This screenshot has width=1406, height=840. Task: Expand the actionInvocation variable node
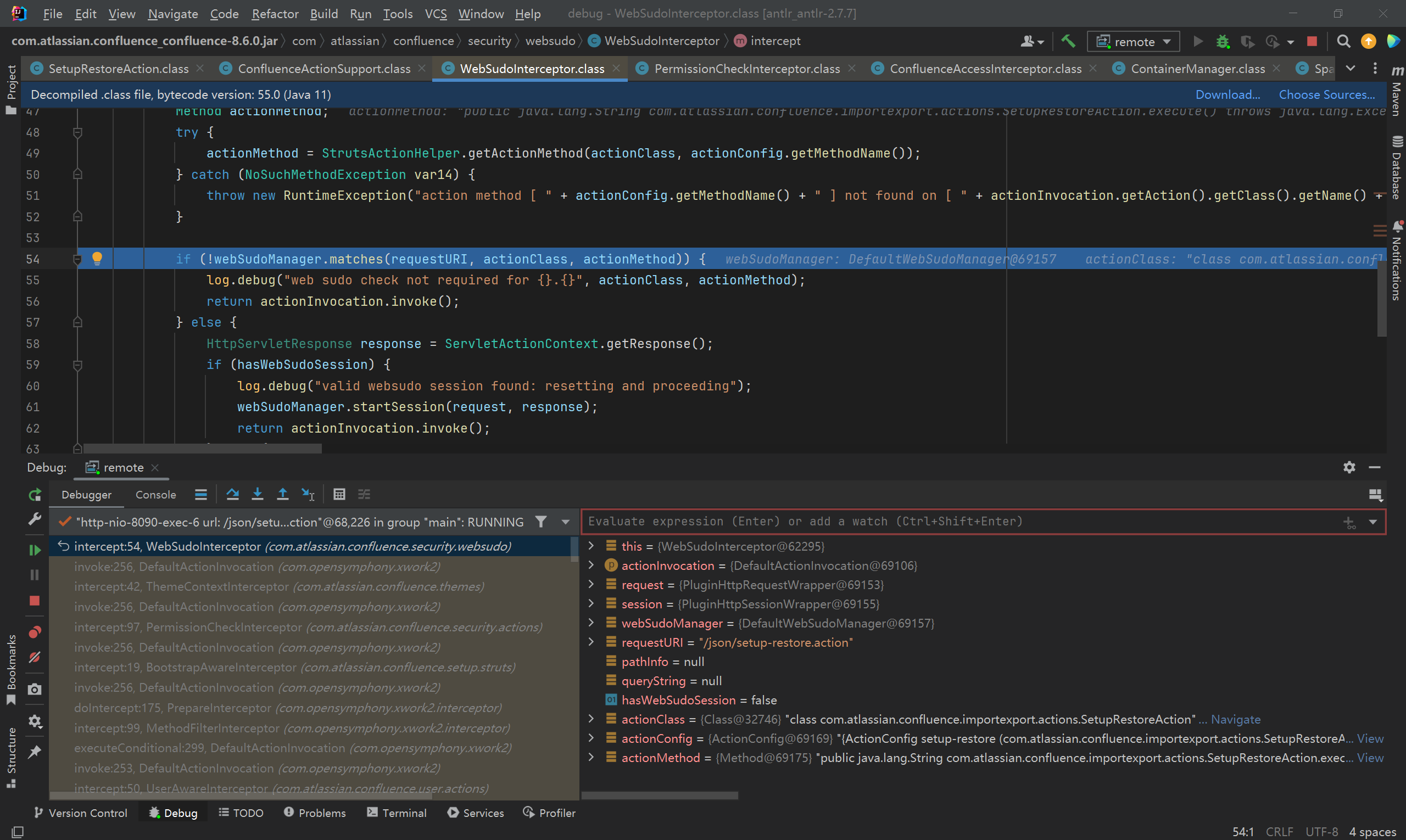pyautogui.click(x=590, y=565)
